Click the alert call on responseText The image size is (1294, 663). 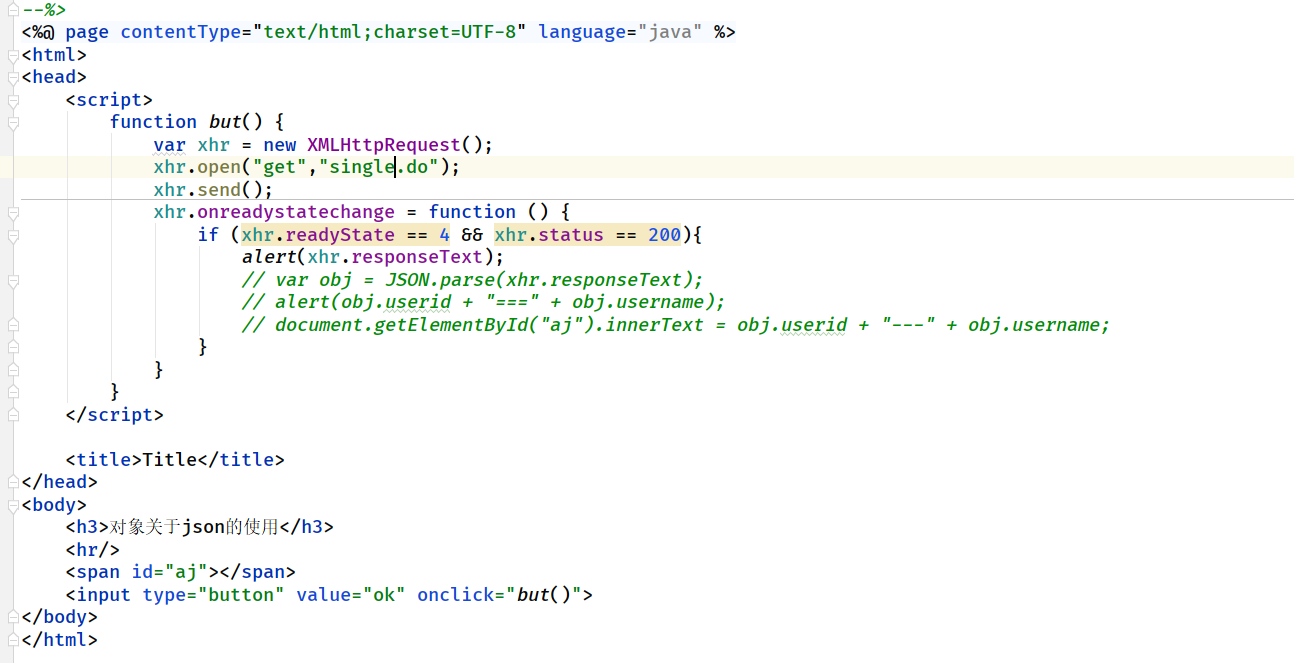point(373,257)
